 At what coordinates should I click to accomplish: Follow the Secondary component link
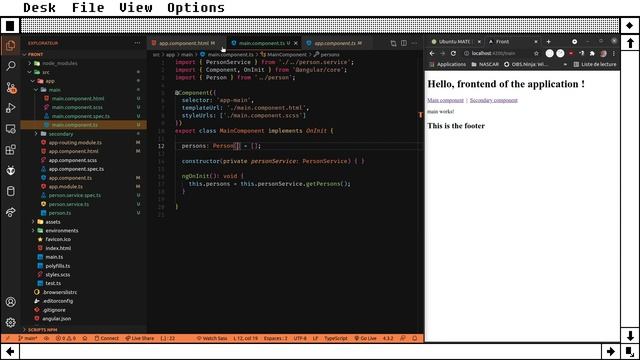(x=493, y=100)
